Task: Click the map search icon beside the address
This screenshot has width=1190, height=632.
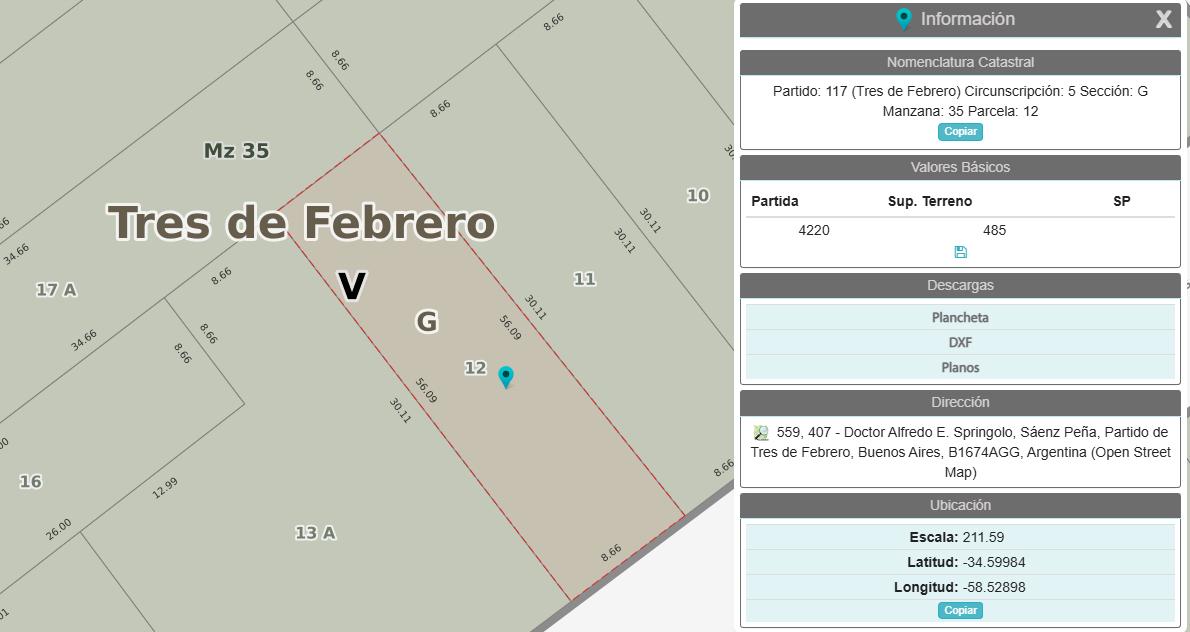Action: pos(760,432)
